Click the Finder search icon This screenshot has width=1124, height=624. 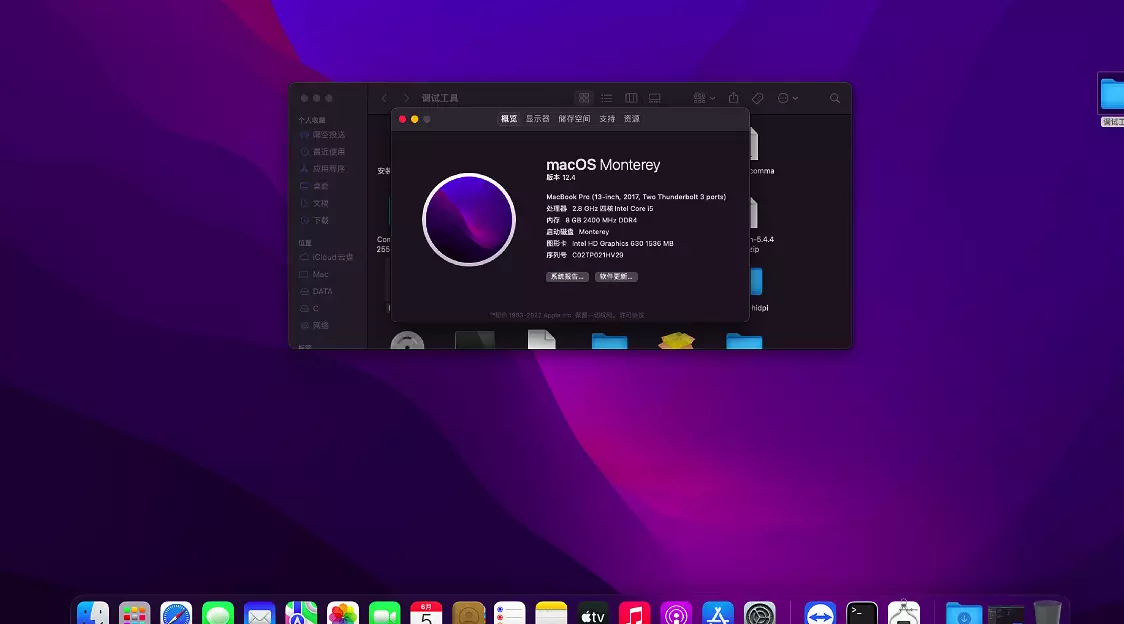[x=835, y=98]
